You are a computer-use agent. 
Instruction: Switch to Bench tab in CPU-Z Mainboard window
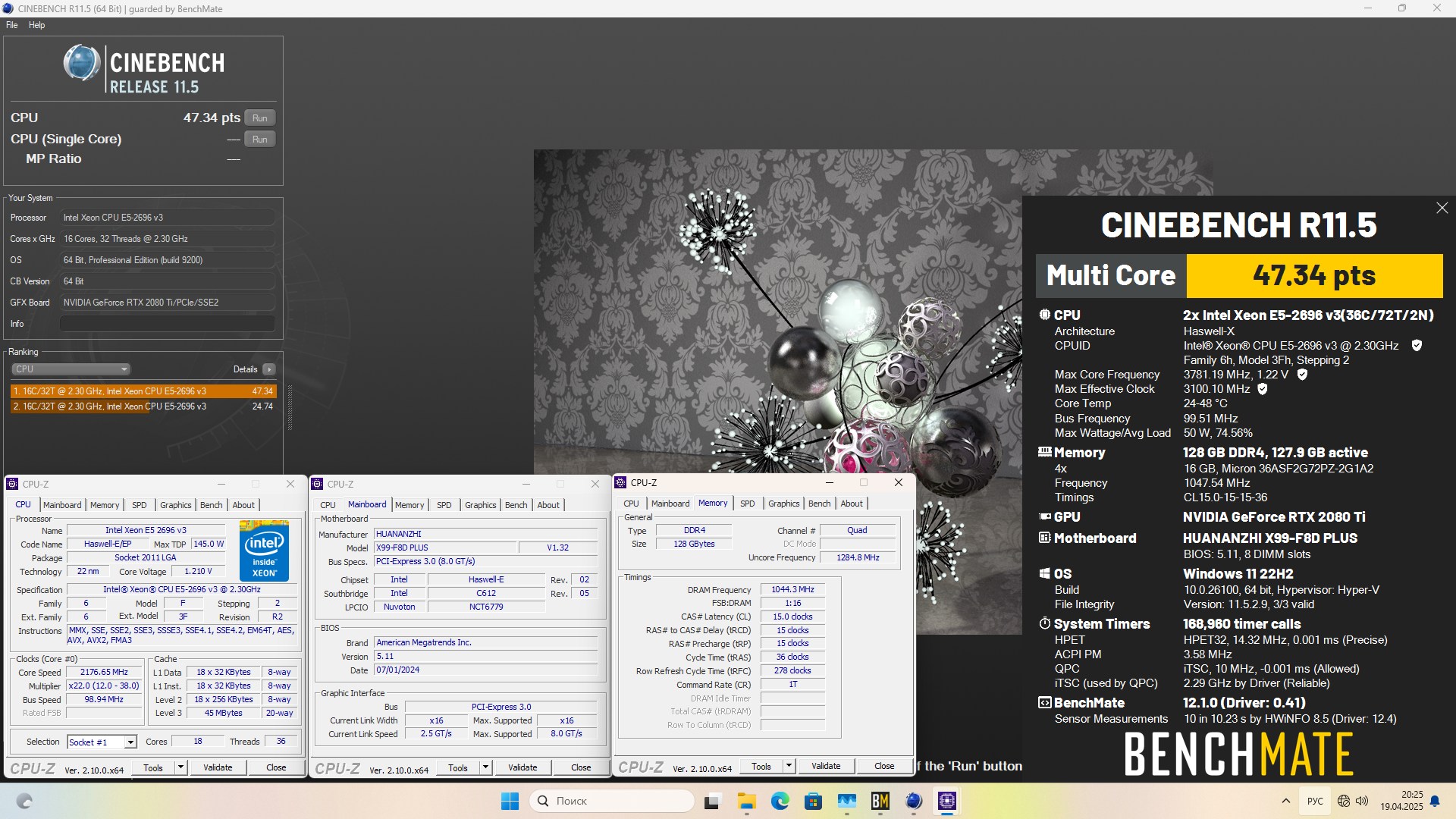tap(516, 505)
